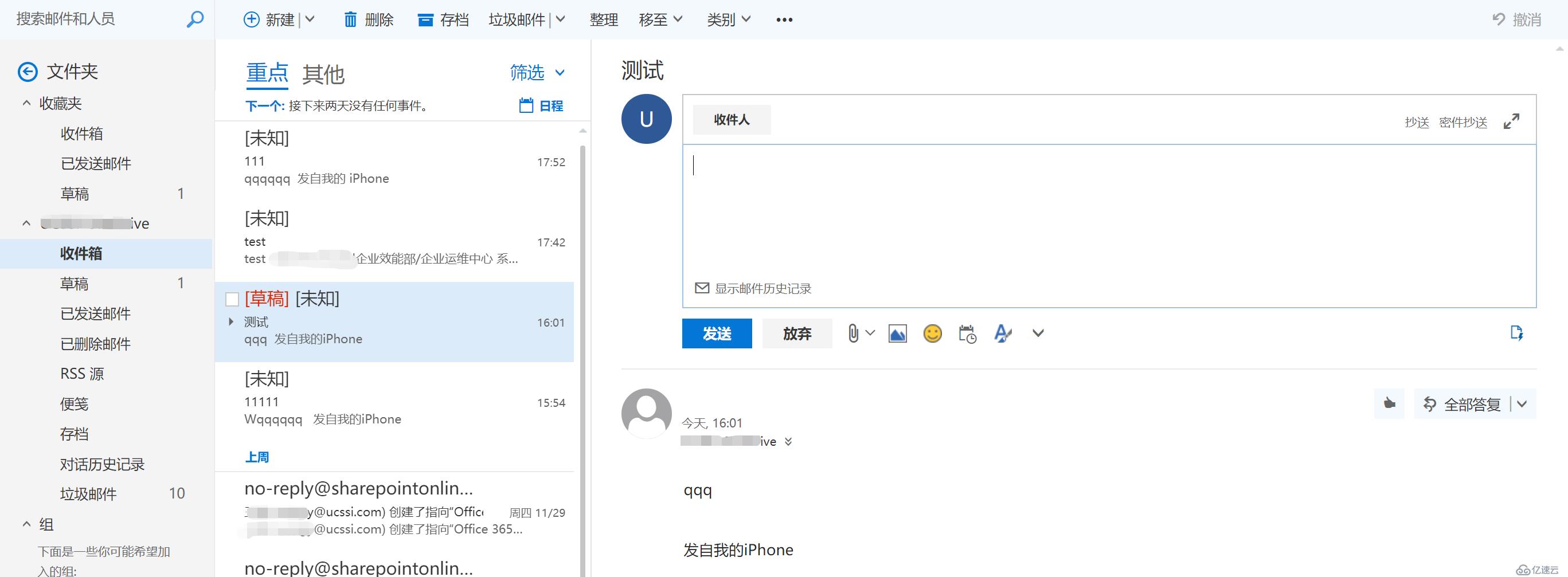Open attachment options dropdown arrow
Image resolution: width=1568 pixels, height=577 pixels.
click(870, 333)
